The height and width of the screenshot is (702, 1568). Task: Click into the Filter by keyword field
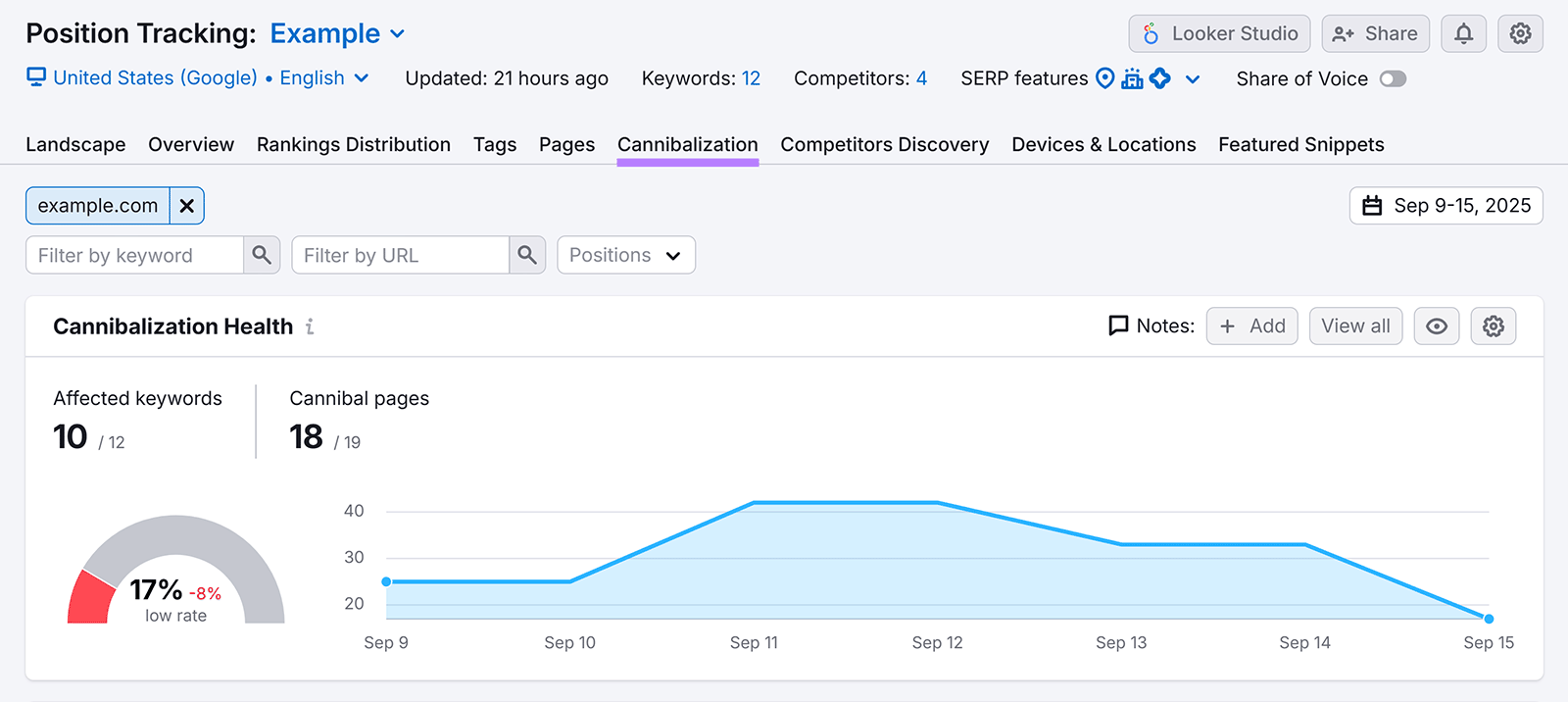coord(135,255)
